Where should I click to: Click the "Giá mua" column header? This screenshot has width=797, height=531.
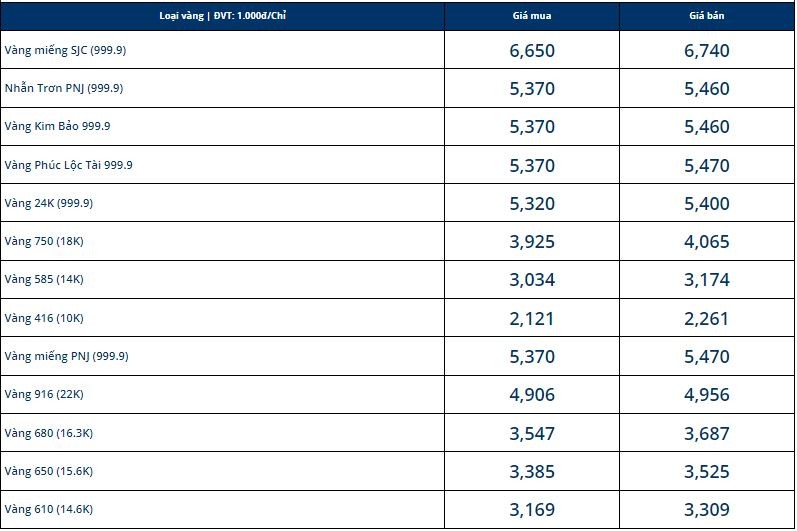(532, 16)
